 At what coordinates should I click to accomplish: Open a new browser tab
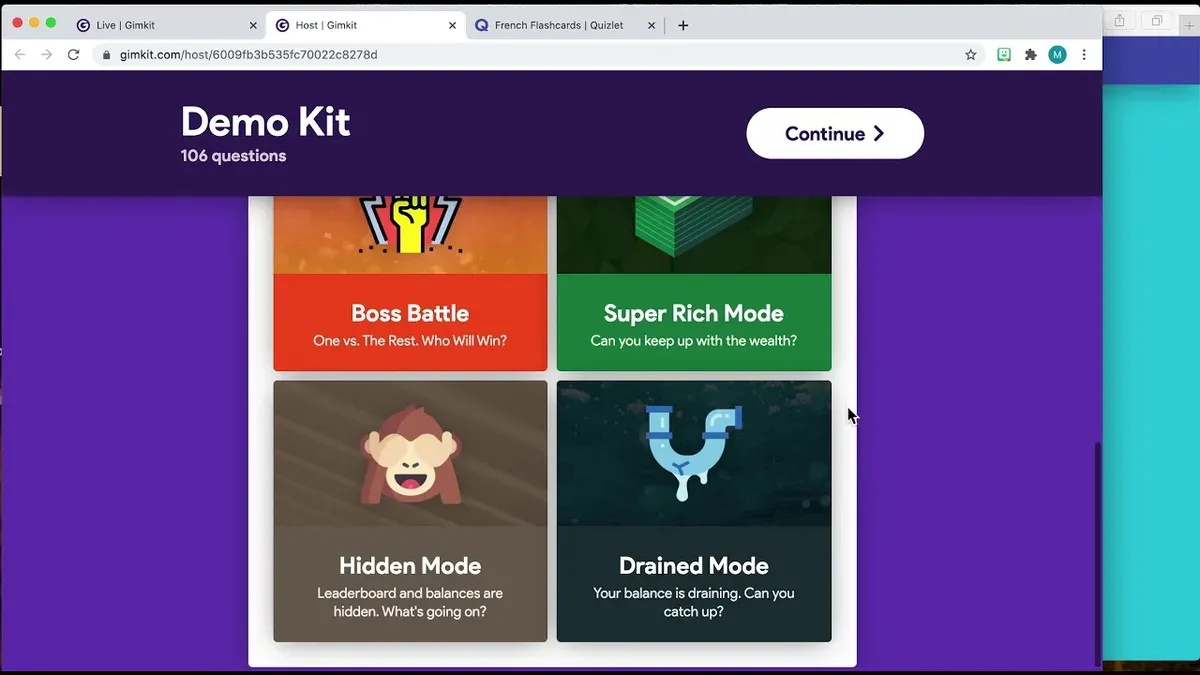pos(683,25)
